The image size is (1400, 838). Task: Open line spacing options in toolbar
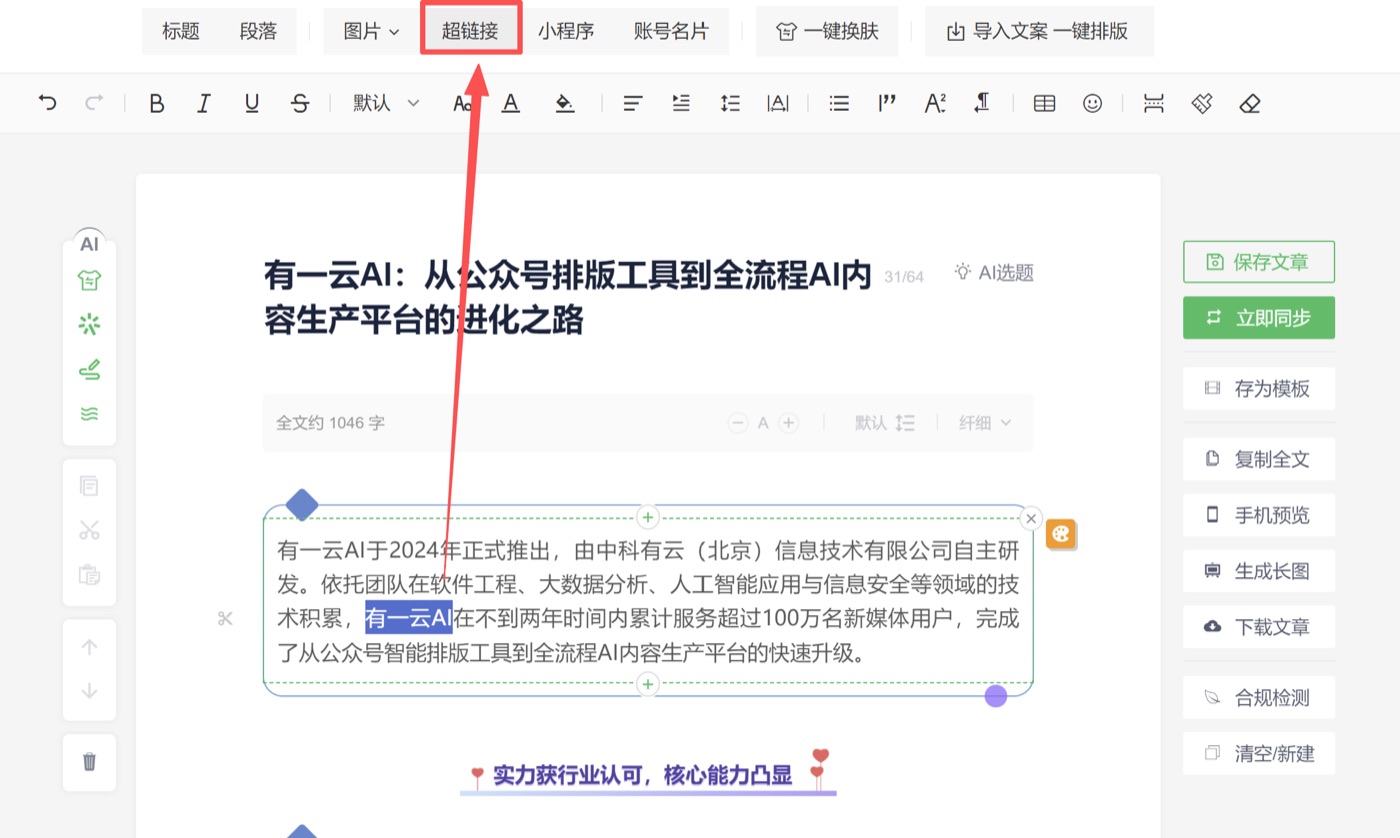click(730, 102)
